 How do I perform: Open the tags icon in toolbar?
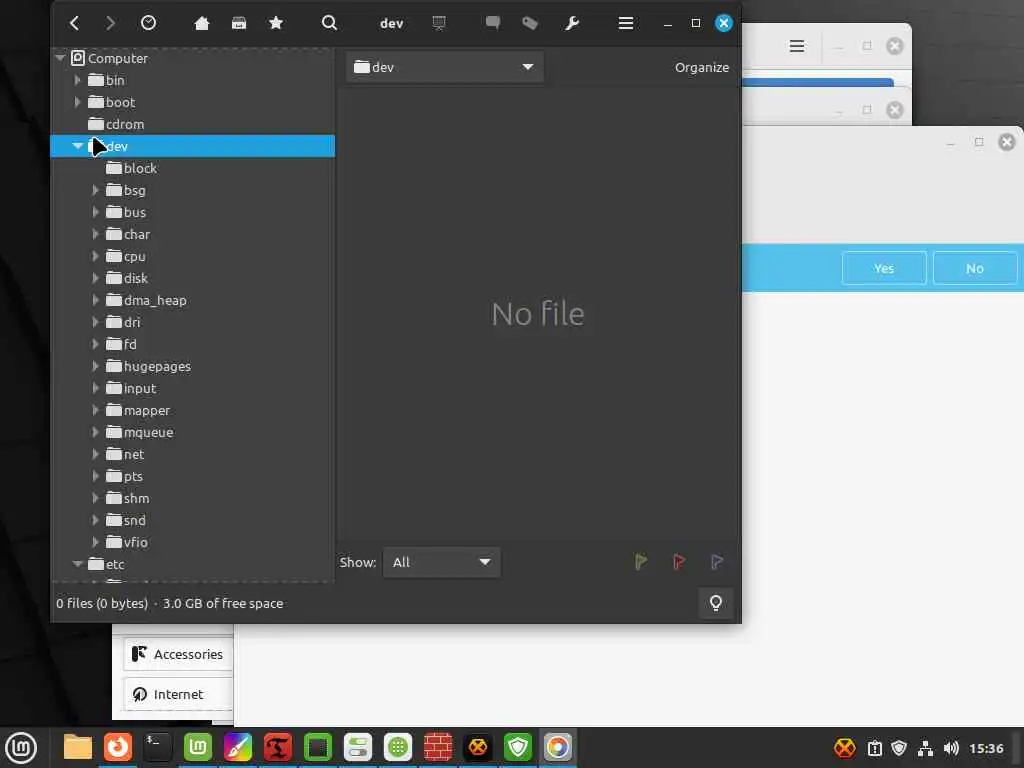coord(530,24)
